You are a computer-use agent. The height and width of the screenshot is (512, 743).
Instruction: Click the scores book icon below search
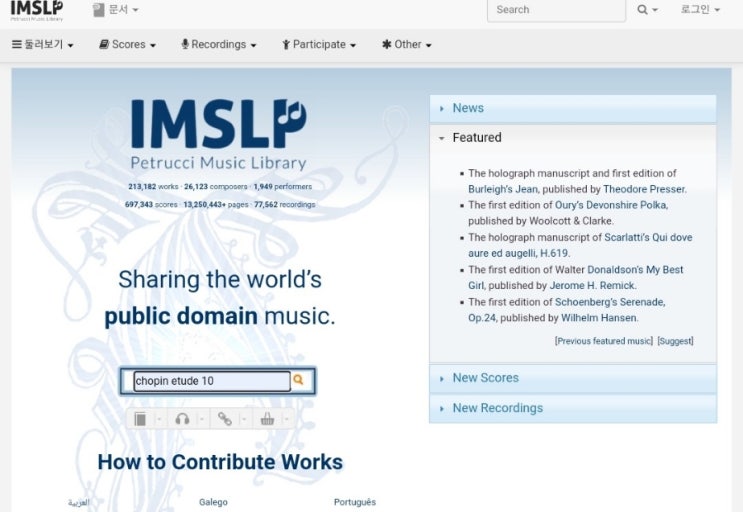click(x=141, y=419)
